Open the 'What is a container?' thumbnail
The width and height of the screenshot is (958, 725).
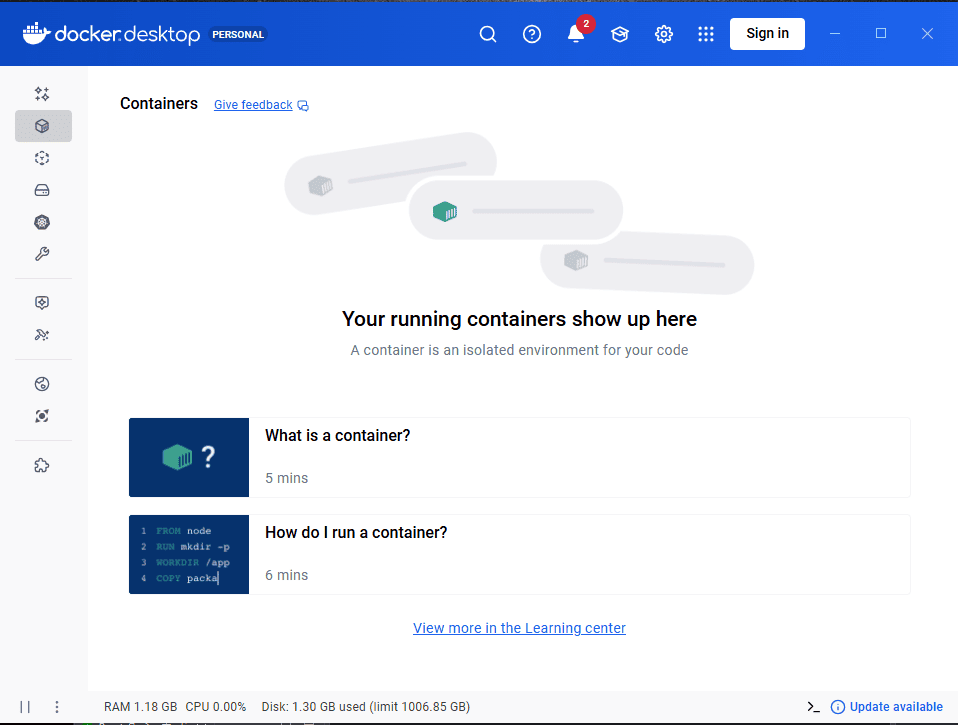click(x=189, y=457)
